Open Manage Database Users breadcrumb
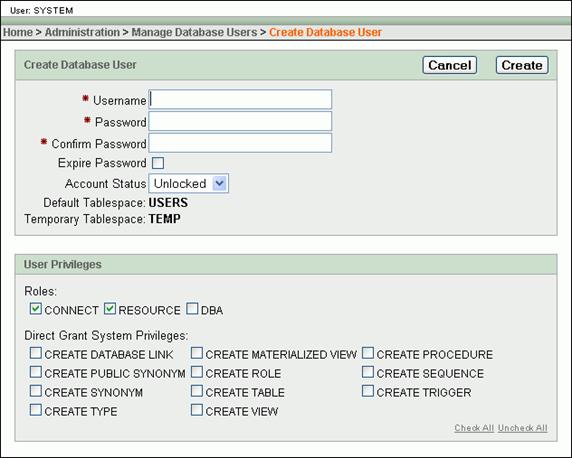The width and height of the screenshot is (572, 458). click(x=194, y=32)
